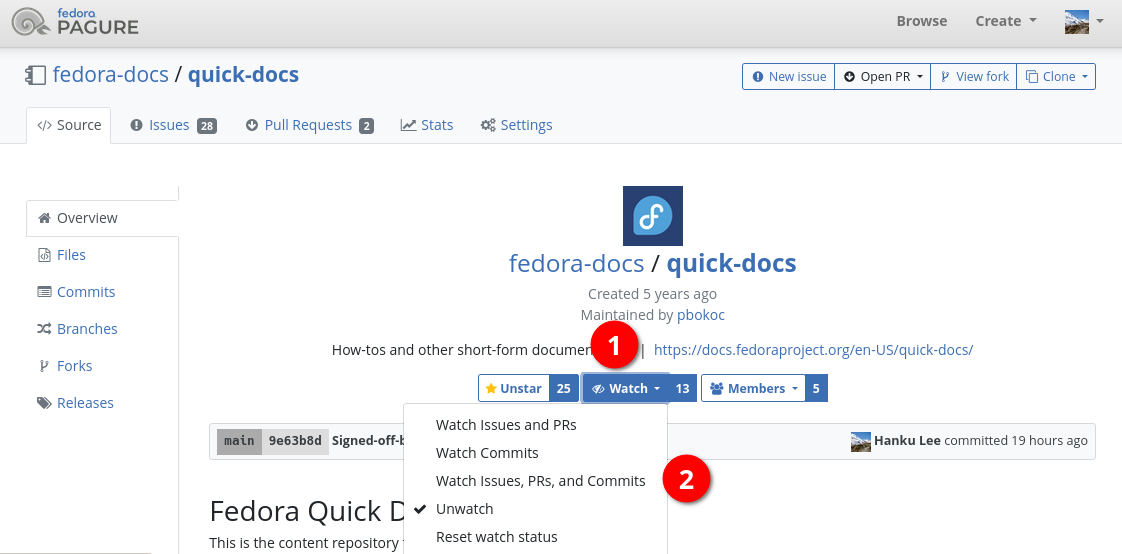Screen dimensions: 1122x554
Task: Go to Browse page
Action: [x=922, y=21]
